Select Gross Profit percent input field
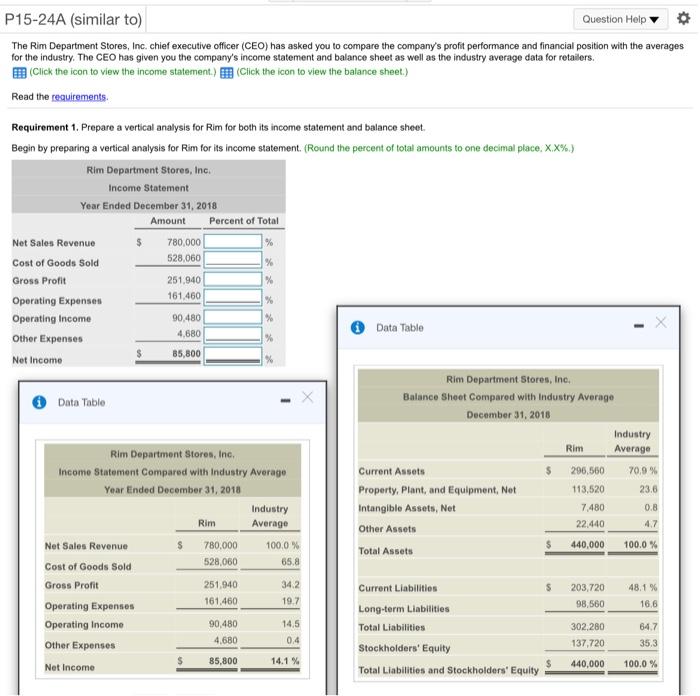This screenshot has width=700, height=696. (233, 279)
